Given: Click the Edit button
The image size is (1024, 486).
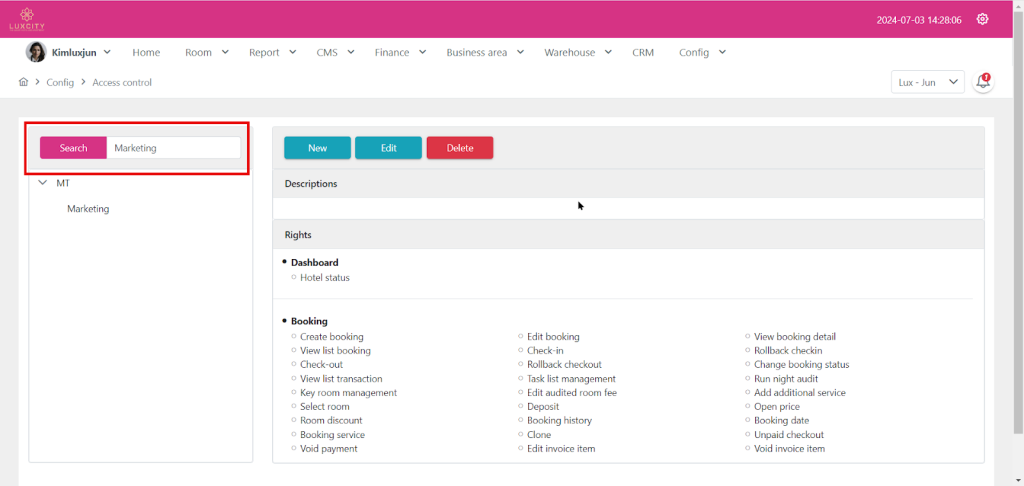Looking at the screenshot, I should click(x=388, y=148).
